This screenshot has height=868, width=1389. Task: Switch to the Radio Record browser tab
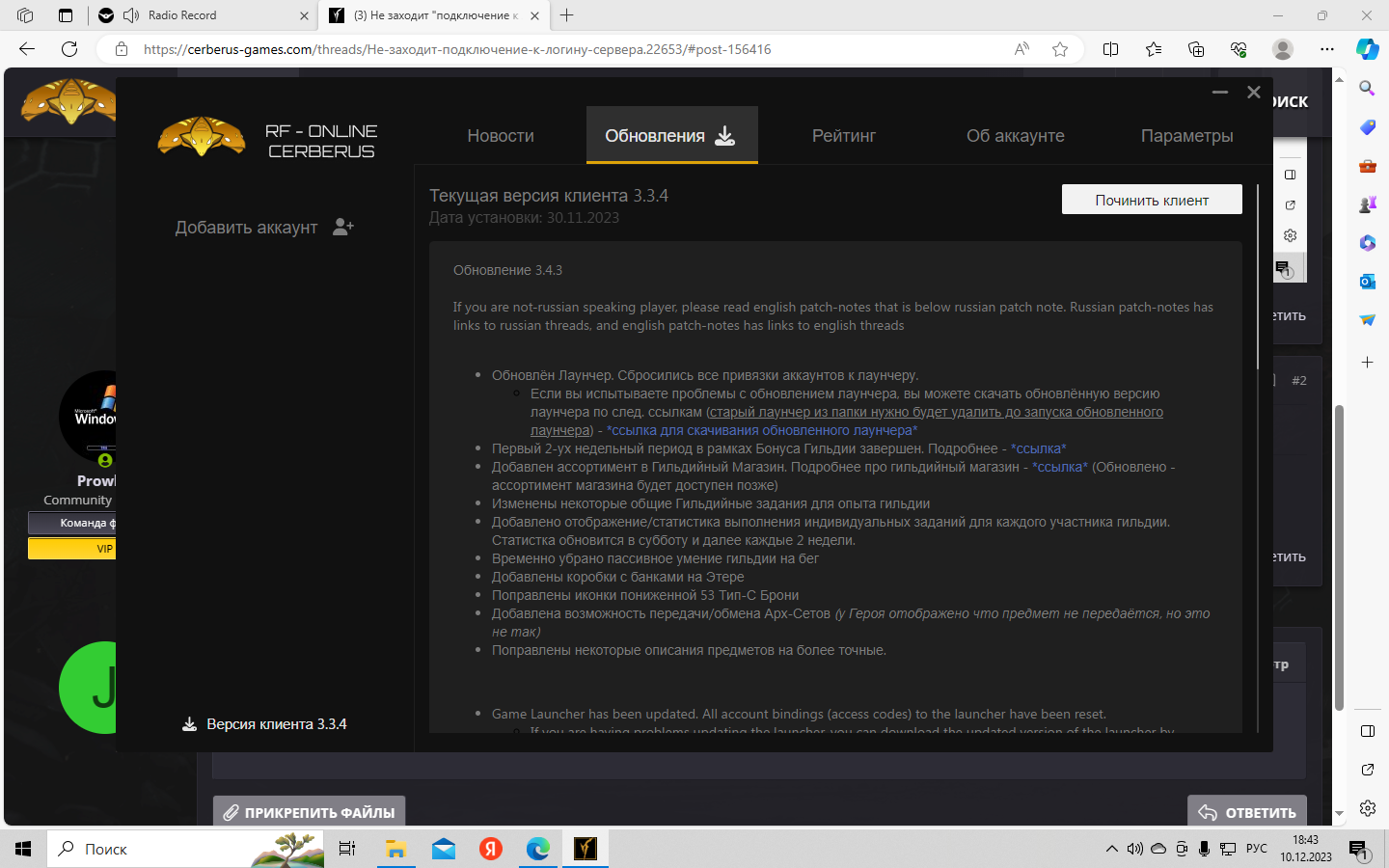click(203, 15)
